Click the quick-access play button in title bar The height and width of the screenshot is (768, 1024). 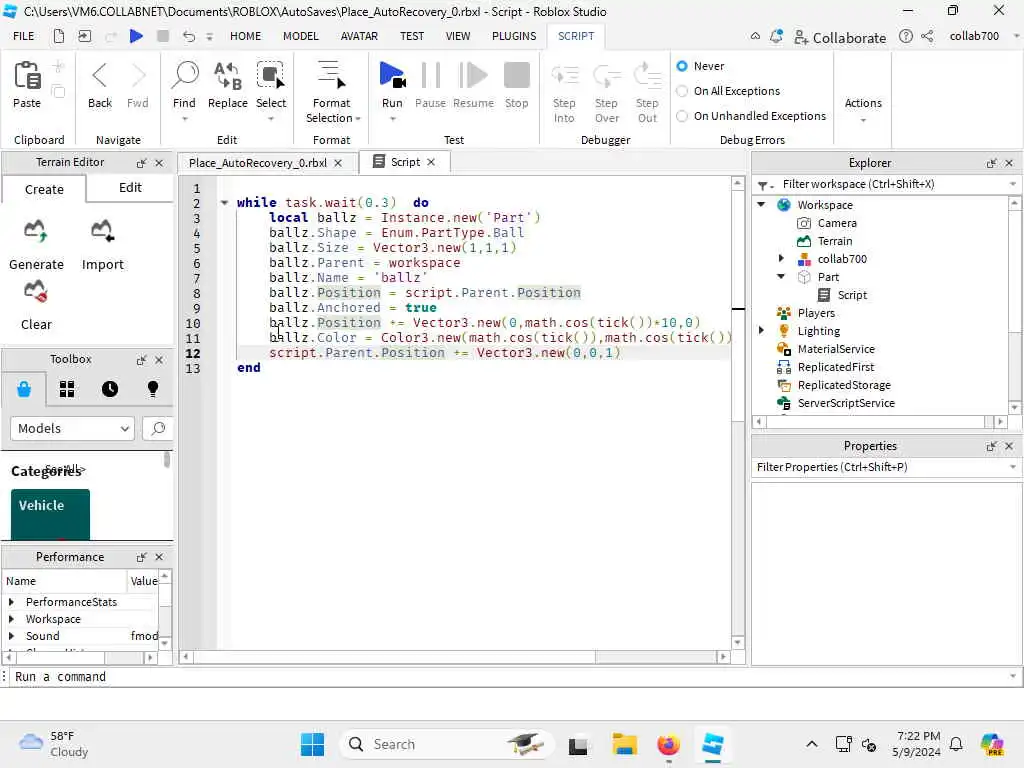pyautogui.click(x=136, y=36)
